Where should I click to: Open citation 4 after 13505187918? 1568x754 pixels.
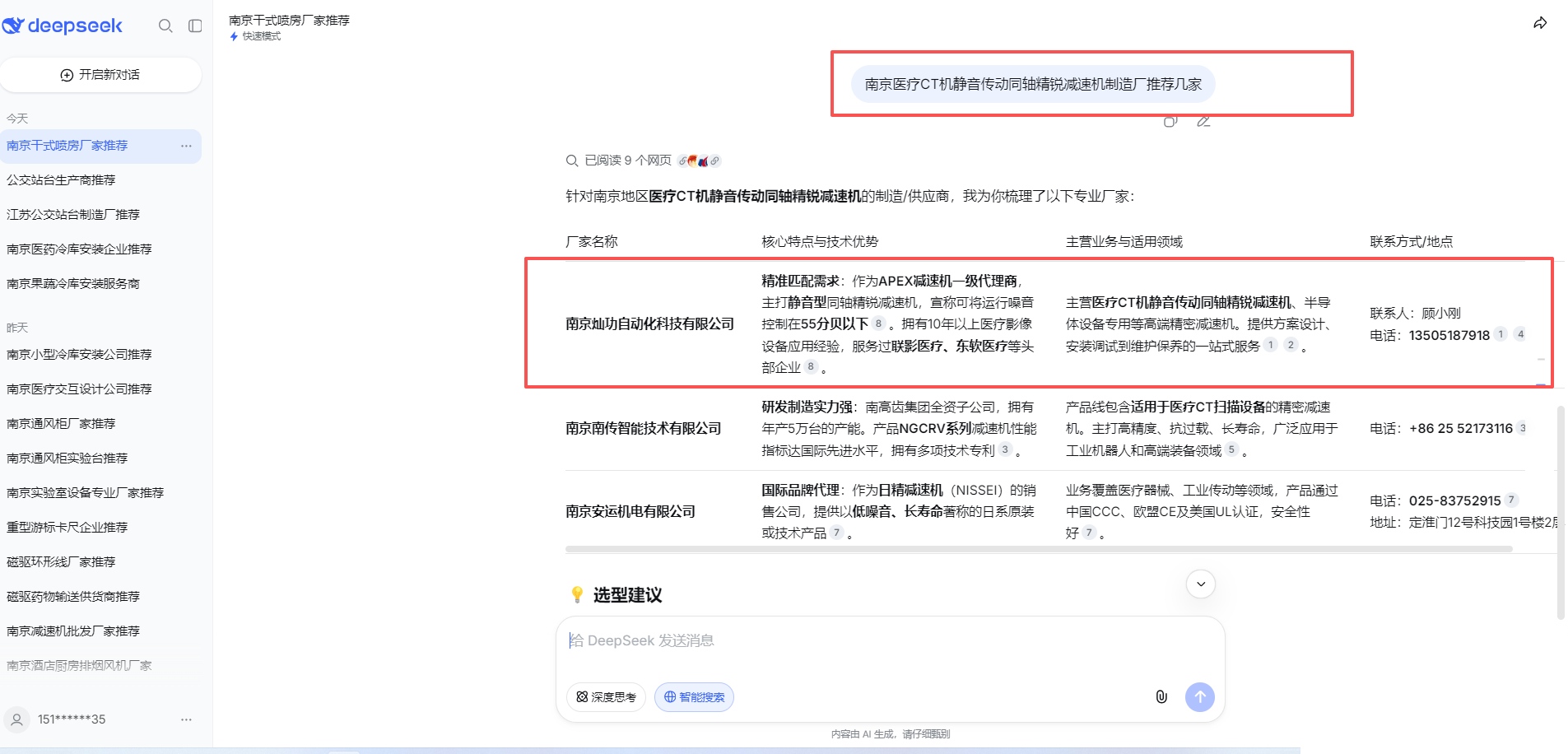pos(1520,334)
